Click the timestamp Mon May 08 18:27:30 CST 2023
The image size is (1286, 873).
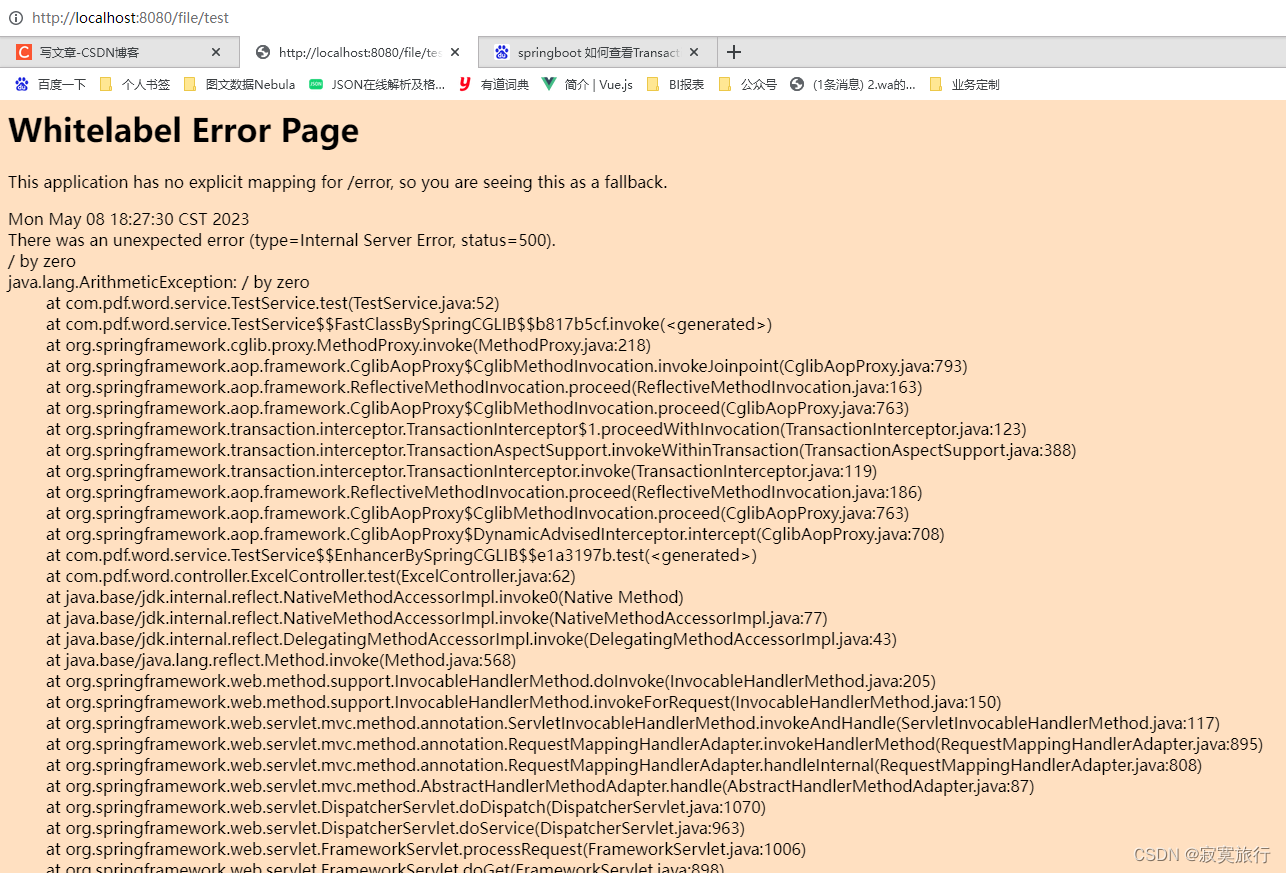pyautogui.click(x=129, y=219)
